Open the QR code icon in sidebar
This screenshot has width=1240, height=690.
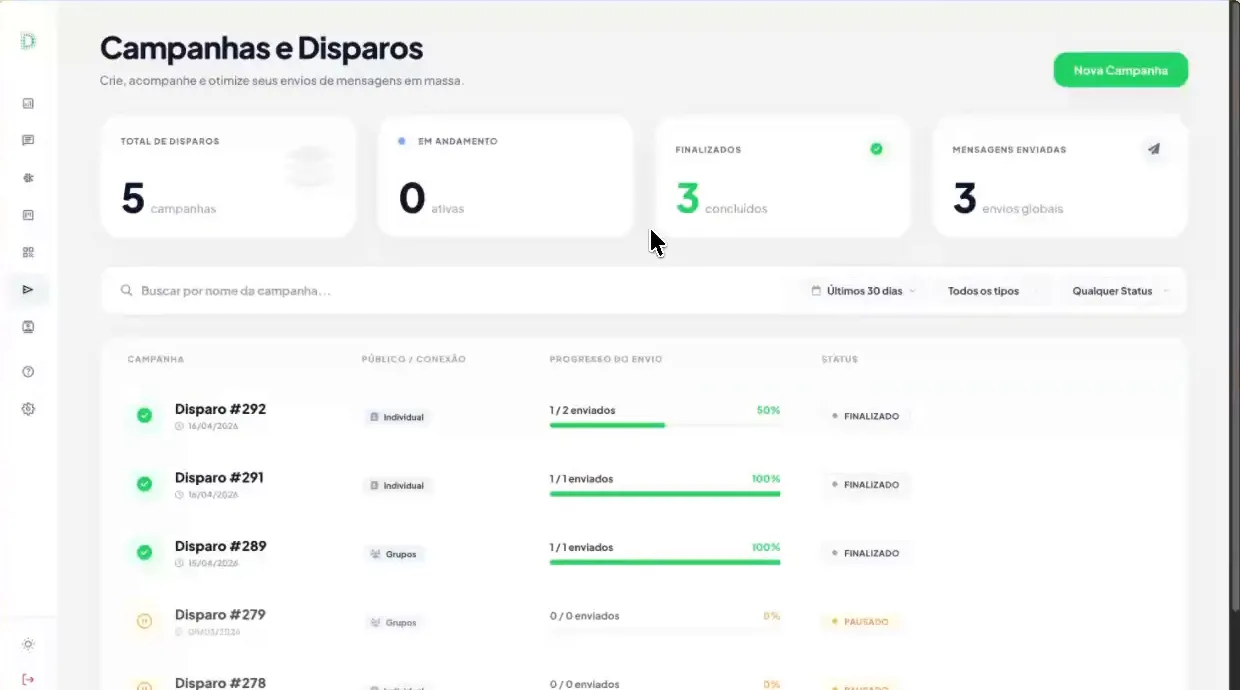pyautogui.click(x=28, y=252)
